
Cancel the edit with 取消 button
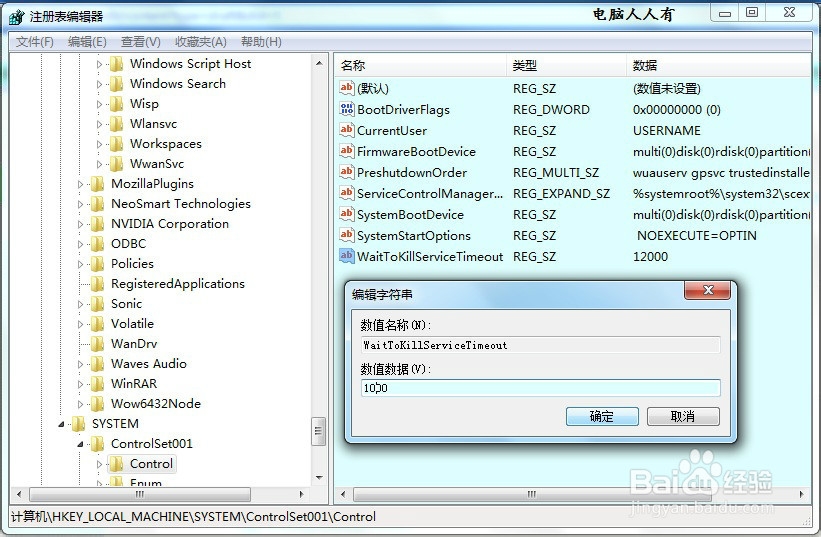tap(683, 416)
